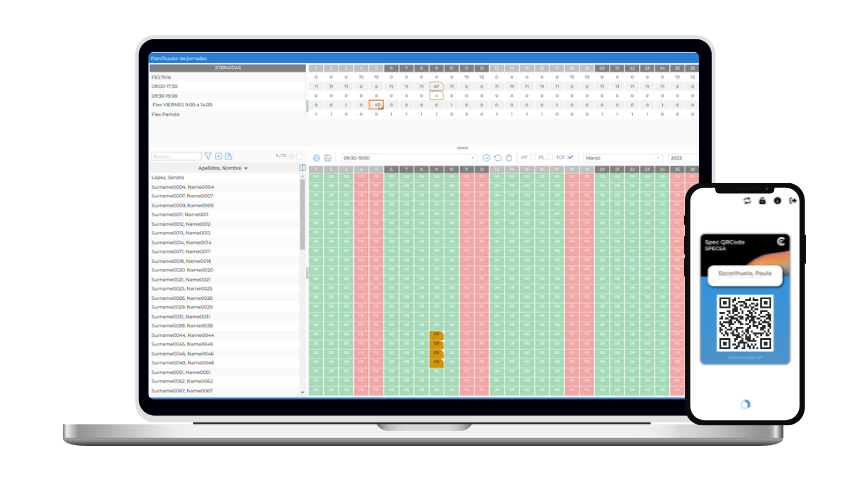Tap the phone's sync refresh icon
Viewport: 846px width, 481px height.
[747, 201]
